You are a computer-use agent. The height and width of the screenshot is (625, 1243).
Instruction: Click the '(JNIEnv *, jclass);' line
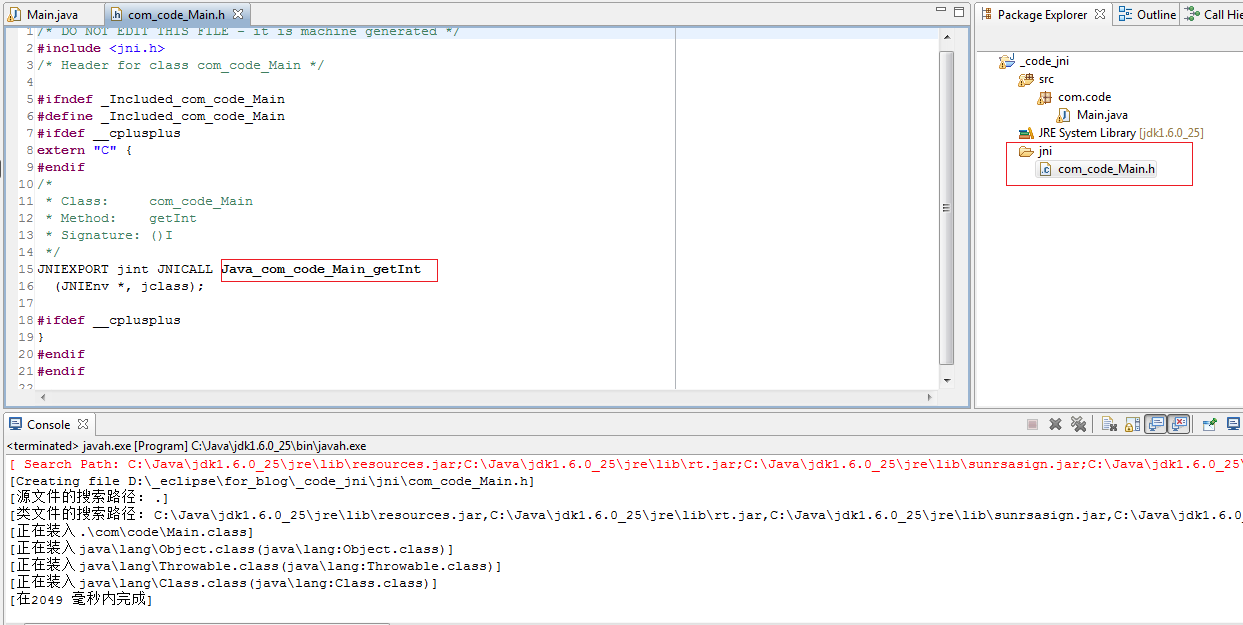(x=129, y=286)
